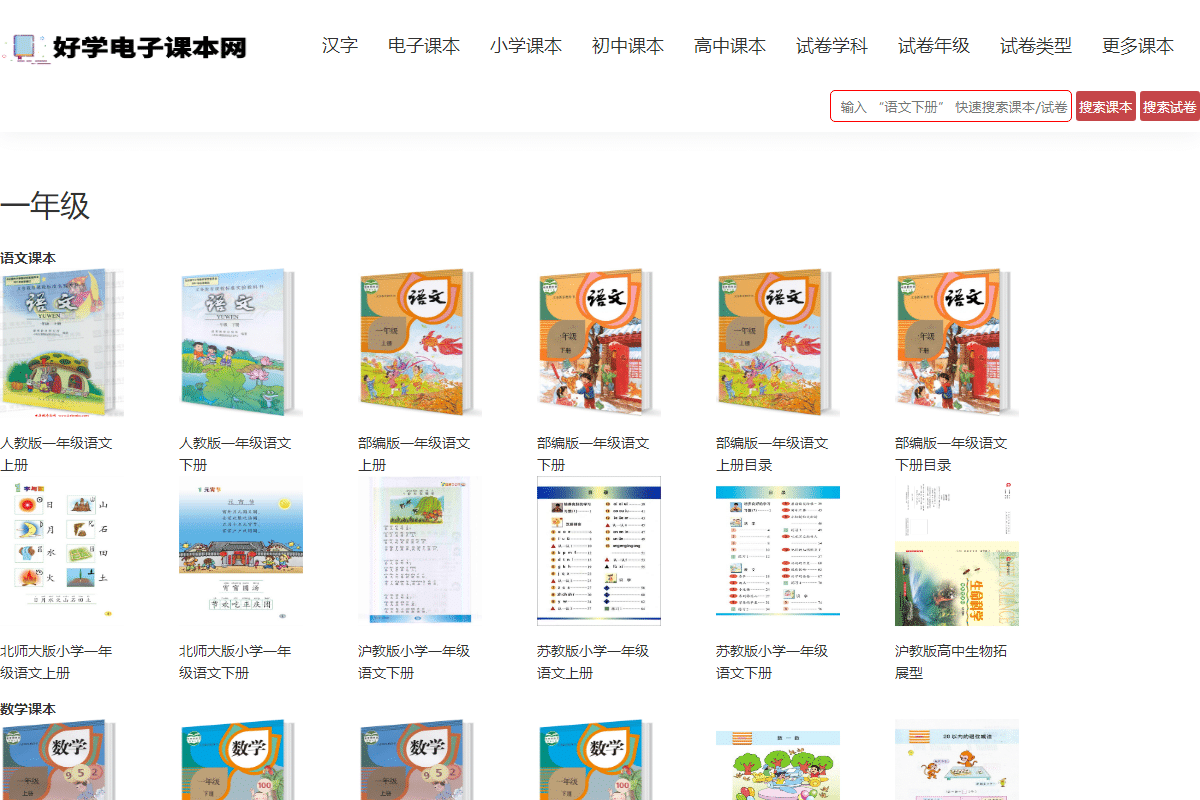Open the 小学课本 menu item
1200x800 pixels.
pyautogui.click(x=526, y=46)
